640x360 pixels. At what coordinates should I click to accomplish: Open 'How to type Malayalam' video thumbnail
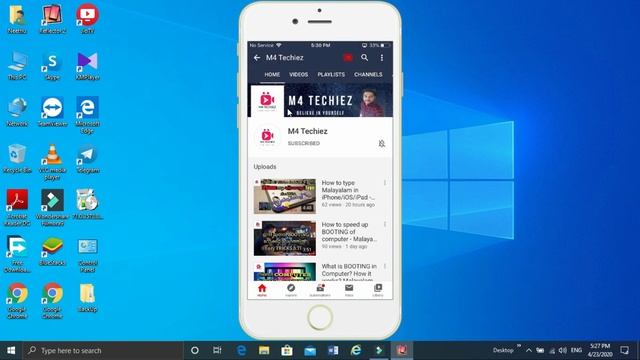[285, 196]
